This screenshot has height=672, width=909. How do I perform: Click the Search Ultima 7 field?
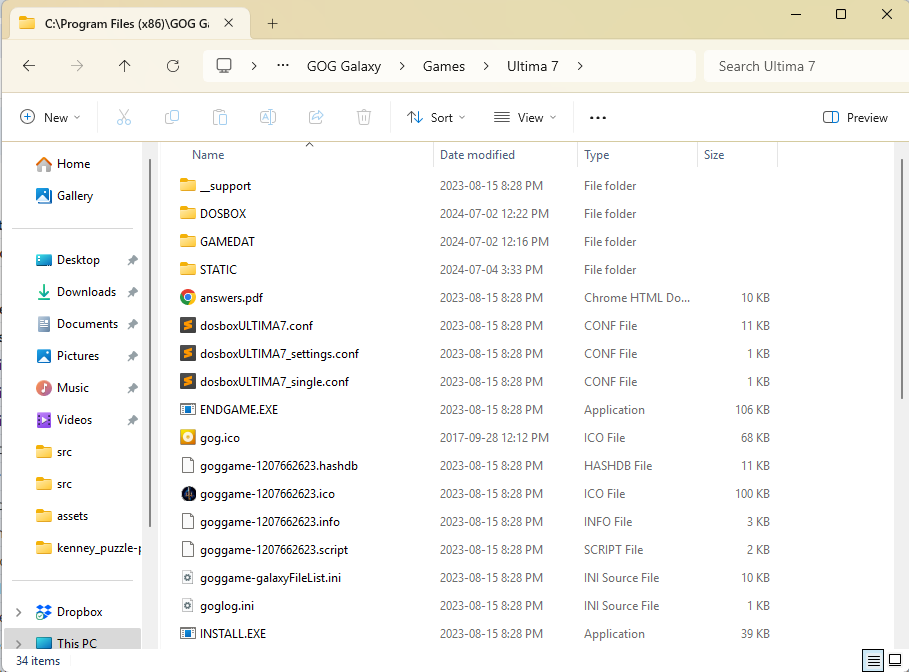pyautogui.click(x=806, y=66)
